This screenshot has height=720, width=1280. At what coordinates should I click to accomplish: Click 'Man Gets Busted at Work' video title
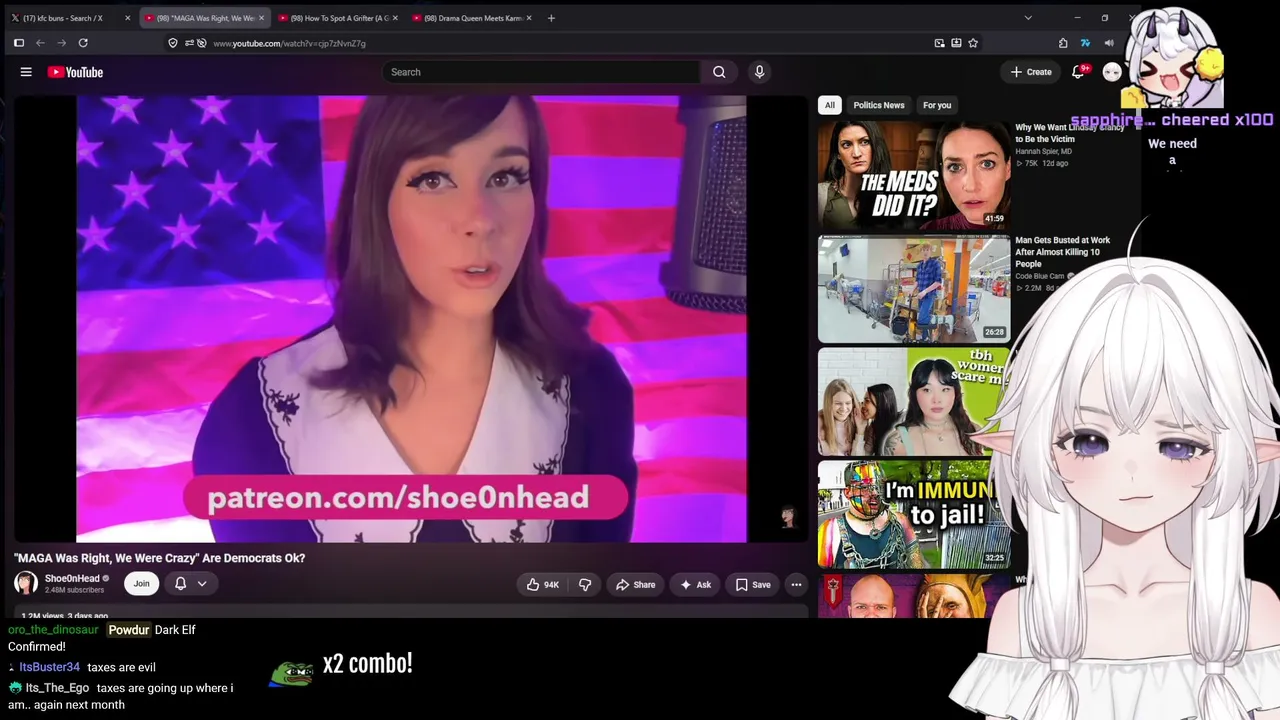pyautogui.click(x=1063, y=252)
